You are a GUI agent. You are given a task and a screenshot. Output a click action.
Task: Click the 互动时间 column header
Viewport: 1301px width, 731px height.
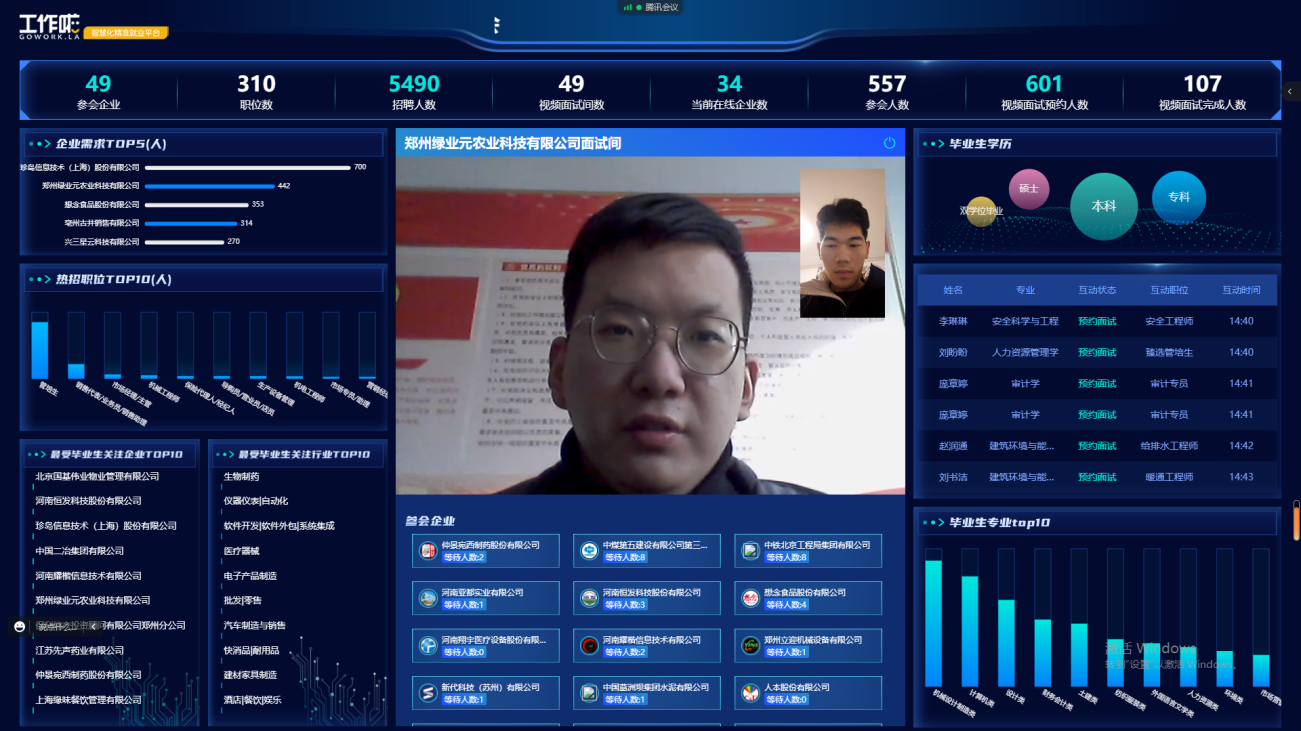[1241, 290]
